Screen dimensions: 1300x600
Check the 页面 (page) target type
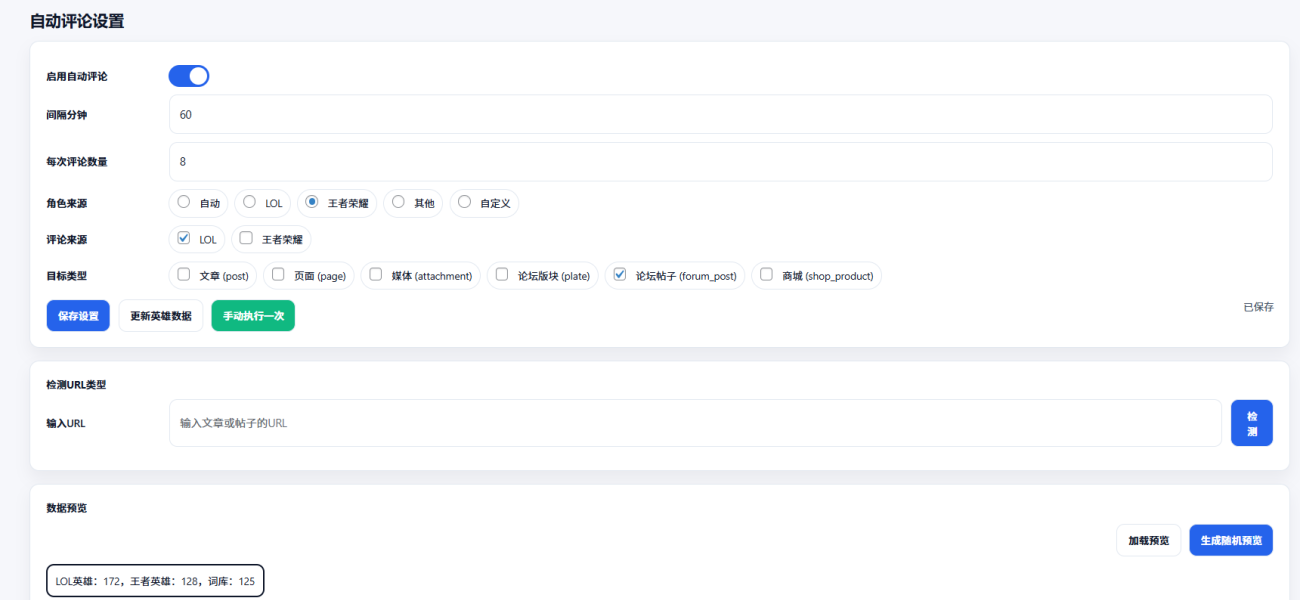(x=278, y=275)
